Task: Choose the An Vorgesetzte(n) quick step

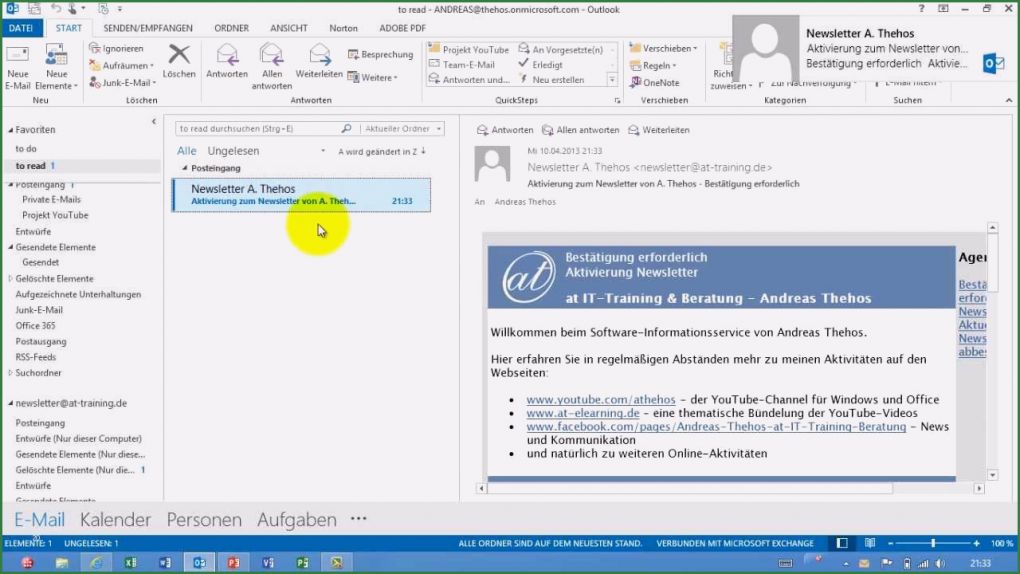Action: (561, 49)
